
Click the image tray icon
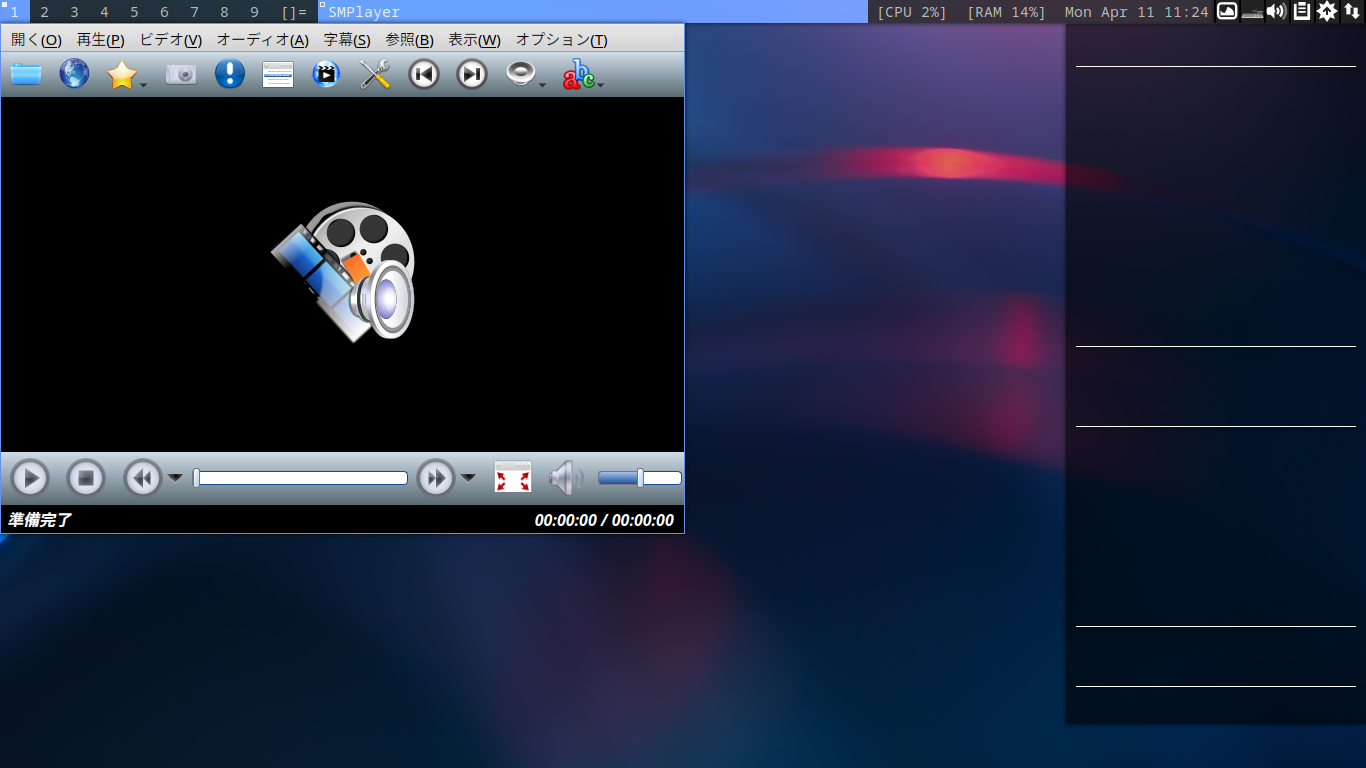(x=1227, y=11)
